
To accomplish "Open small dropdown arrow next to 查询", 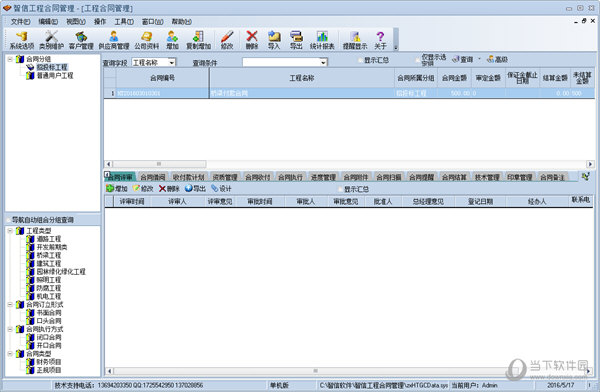I will point(479,59).
